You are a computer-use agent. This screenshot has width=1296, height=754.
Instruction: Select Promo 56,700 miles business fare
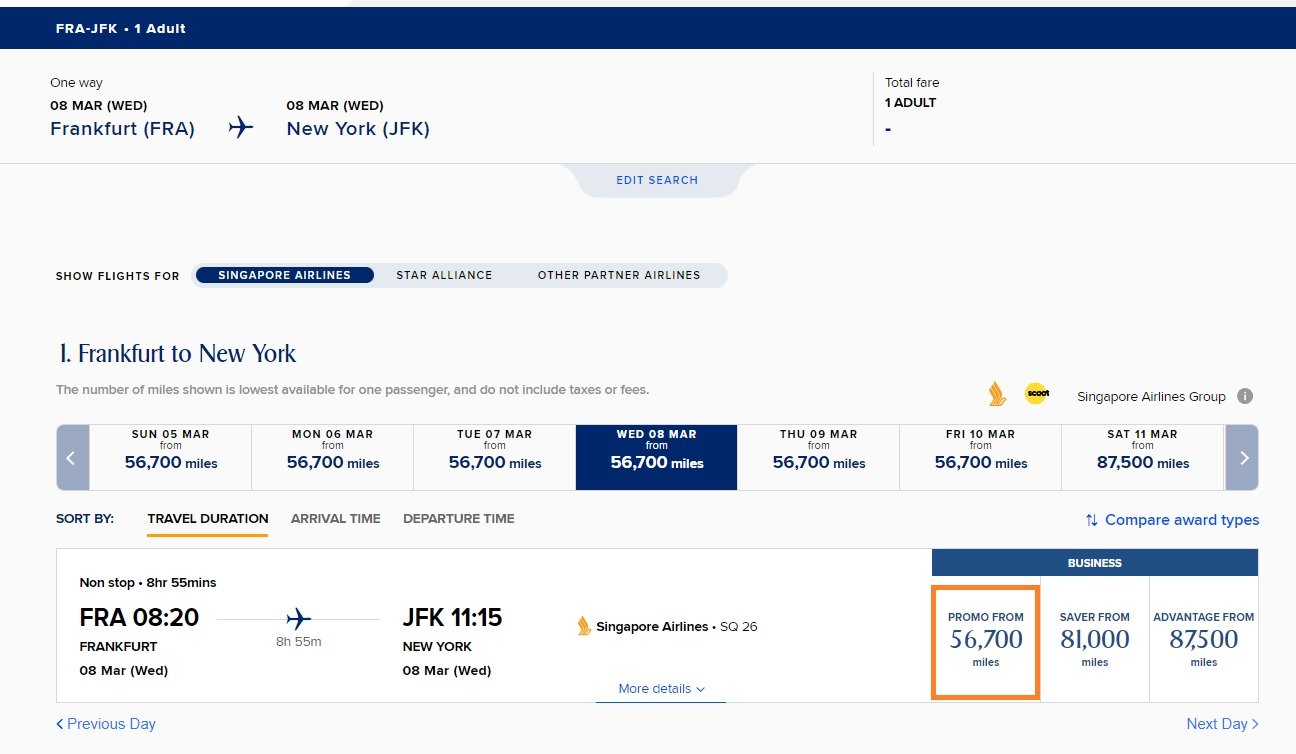click(986, 640)
